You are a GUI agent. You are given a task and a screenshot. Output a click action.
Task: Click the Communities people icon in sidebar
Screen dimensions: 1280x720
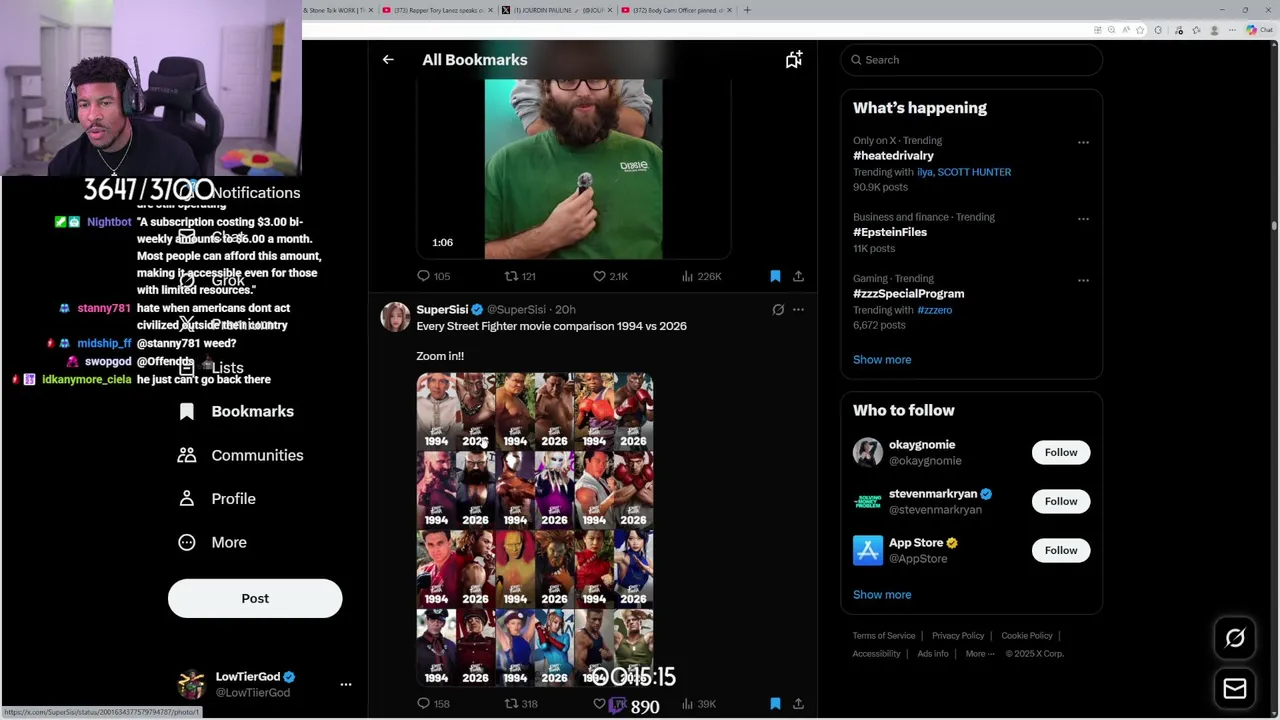187,455
